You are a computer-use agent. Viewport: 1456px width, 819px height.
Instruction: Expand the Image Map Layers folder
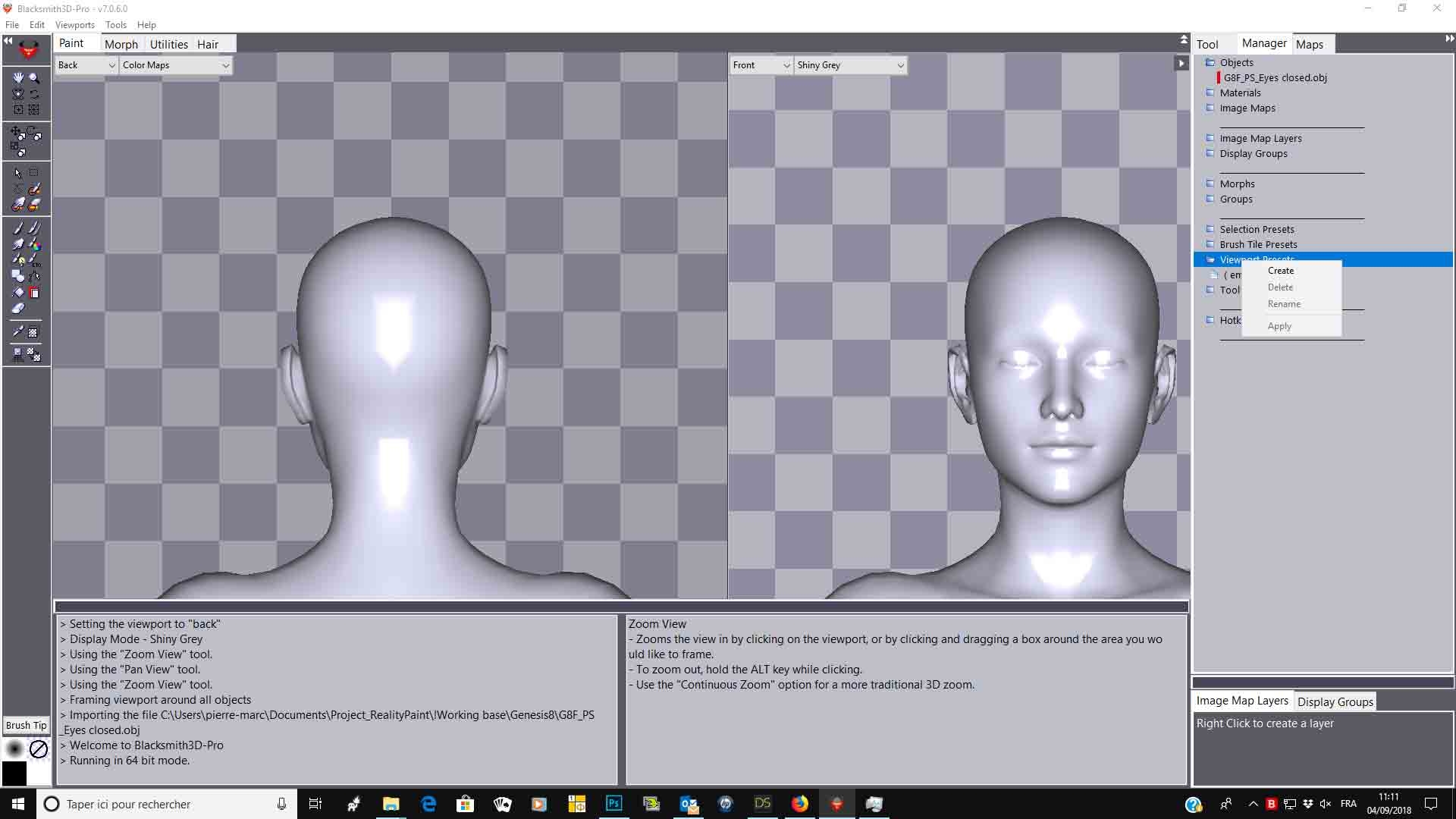coord(1210,138)
